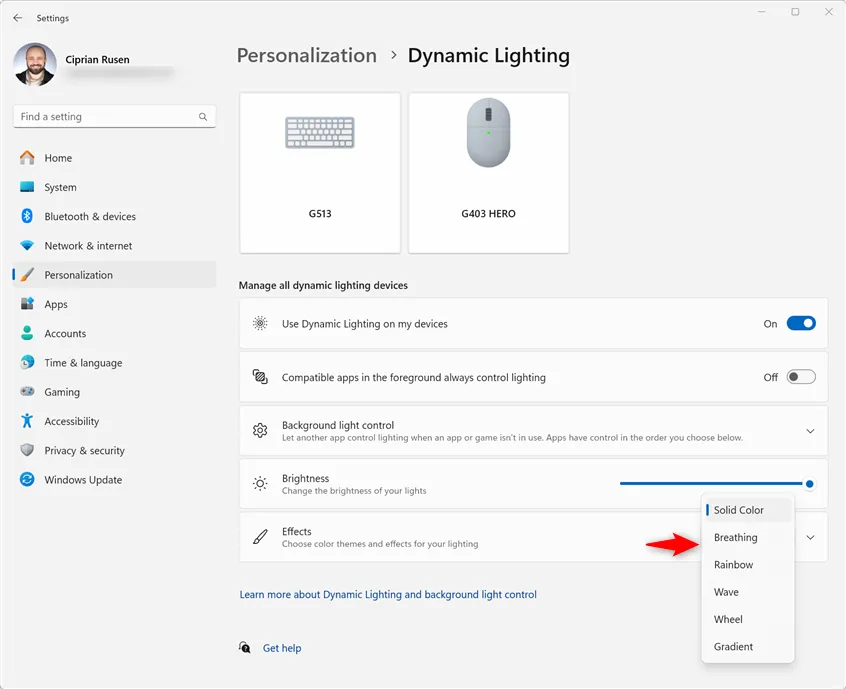Image resolution: width=846 pixels, height=689 pixels.
Task: Click the back arrow in title bar
Action: [17, 18]
